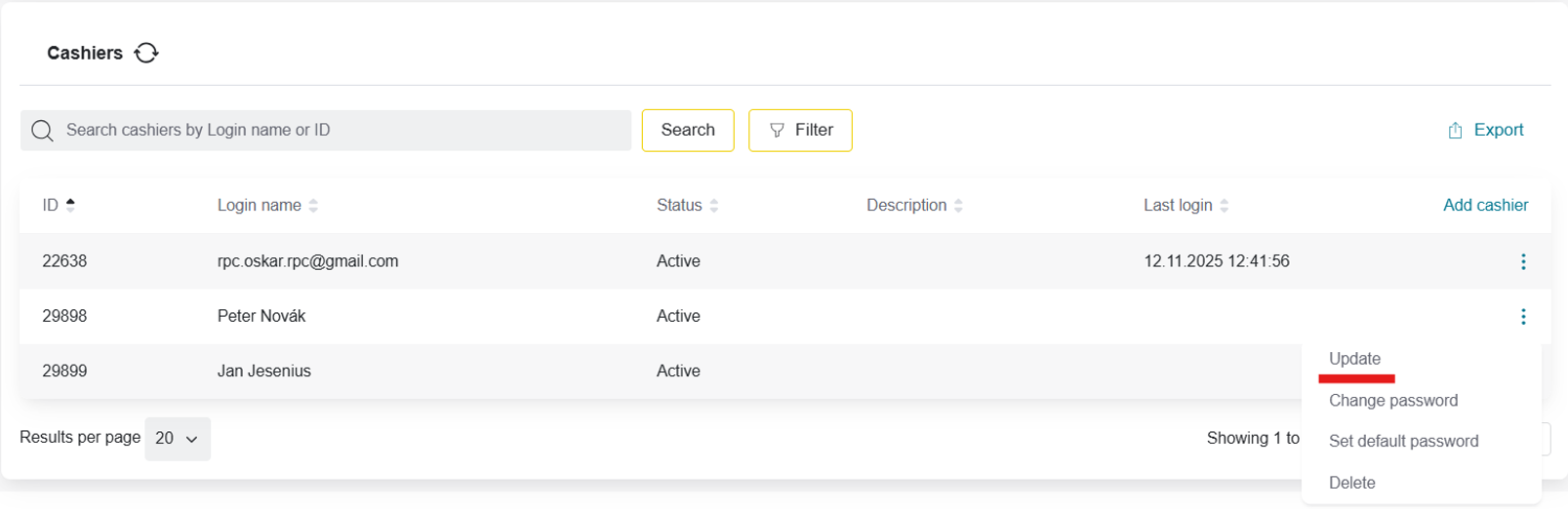Select Delete in the context menu

pyautogui.click(x=1352, y=483)
